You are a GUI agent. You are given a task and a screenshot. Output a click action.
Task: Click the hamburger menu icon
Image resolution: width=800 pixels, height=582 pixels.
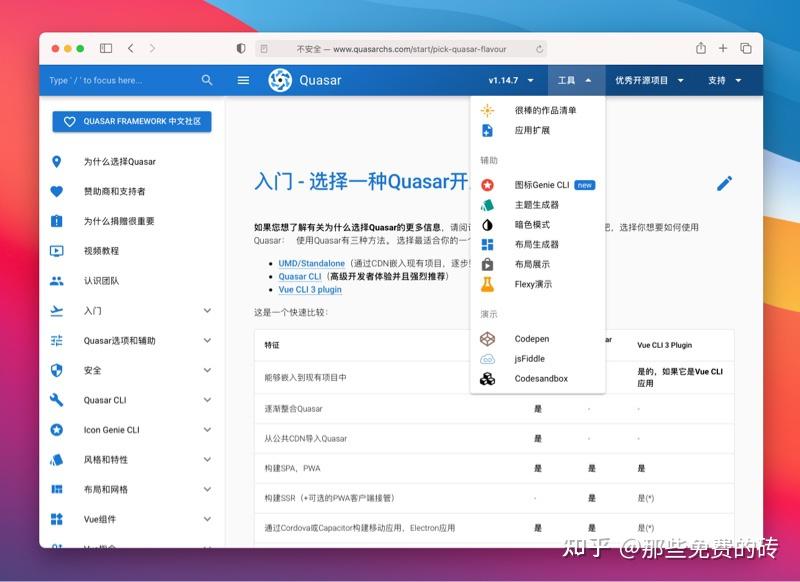(243, 80)
